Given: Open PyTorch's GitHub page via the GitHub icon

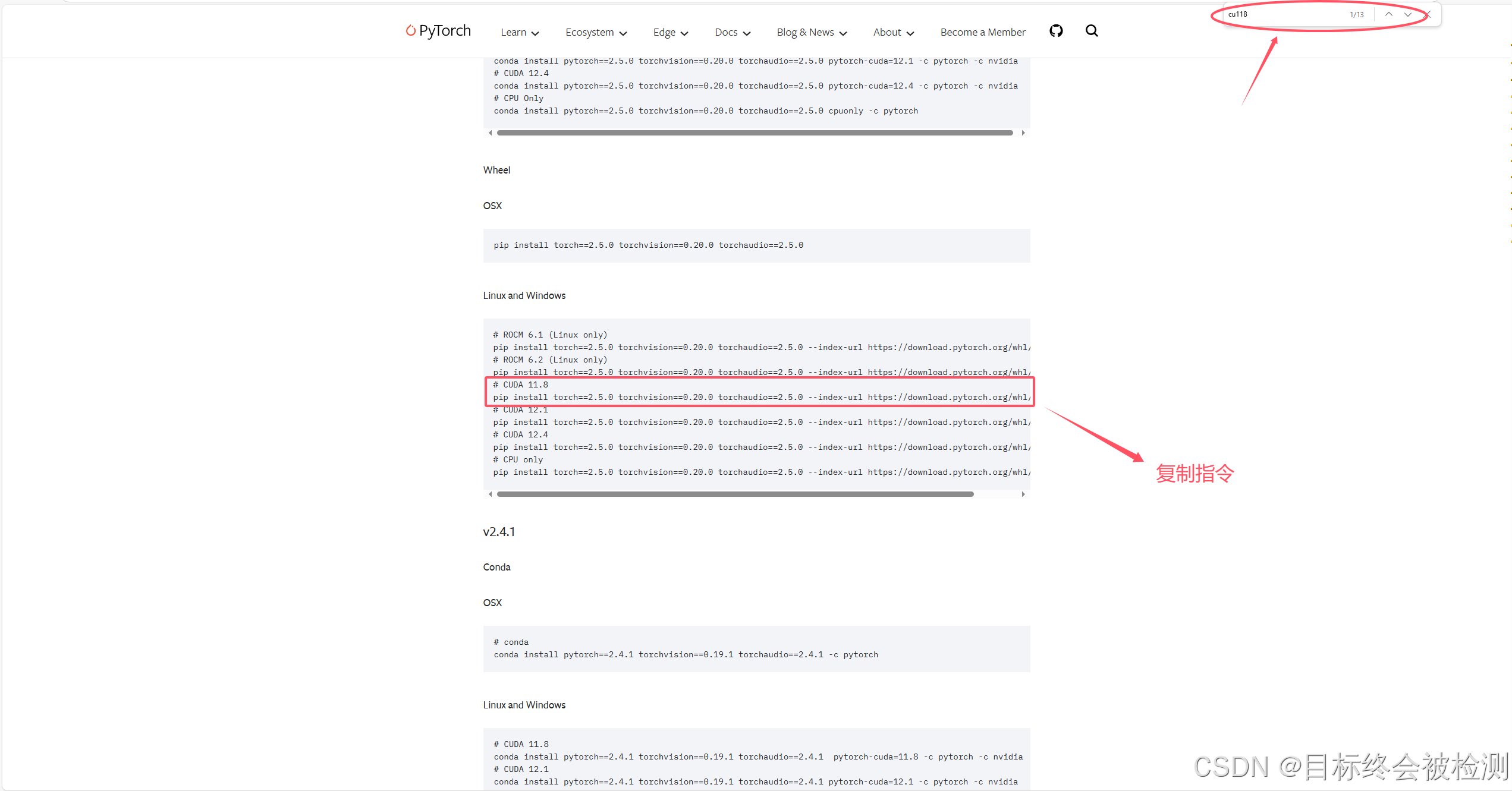Looking at the screenshot, I should 1056,30.
